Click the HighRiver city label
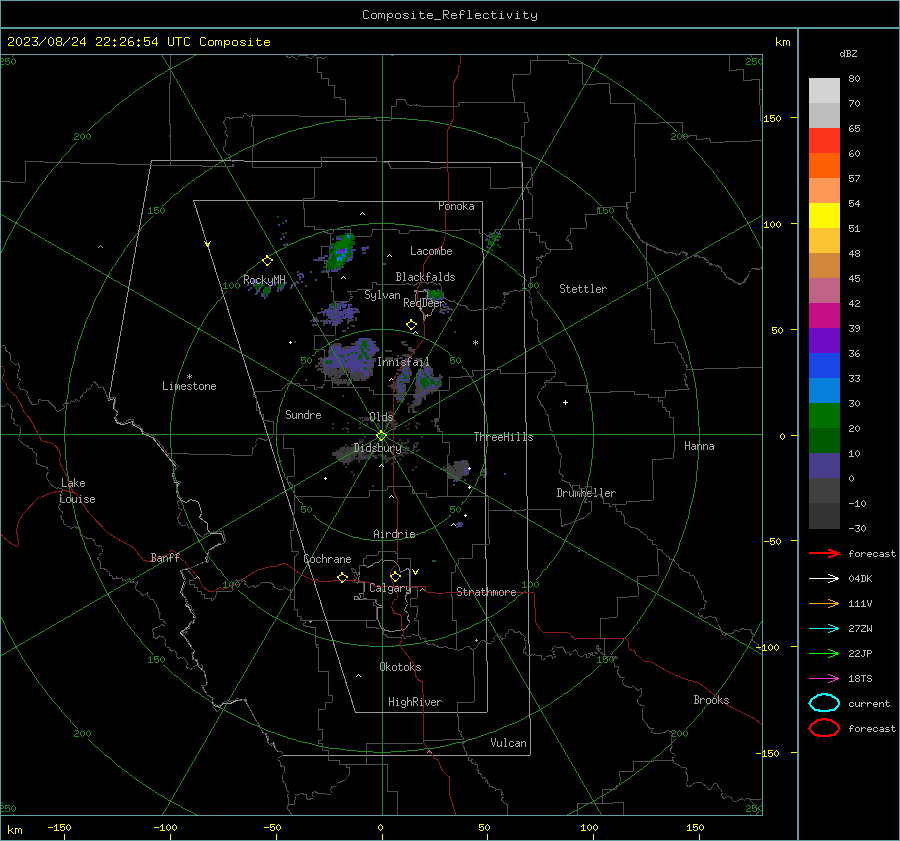 pos(415,702)
